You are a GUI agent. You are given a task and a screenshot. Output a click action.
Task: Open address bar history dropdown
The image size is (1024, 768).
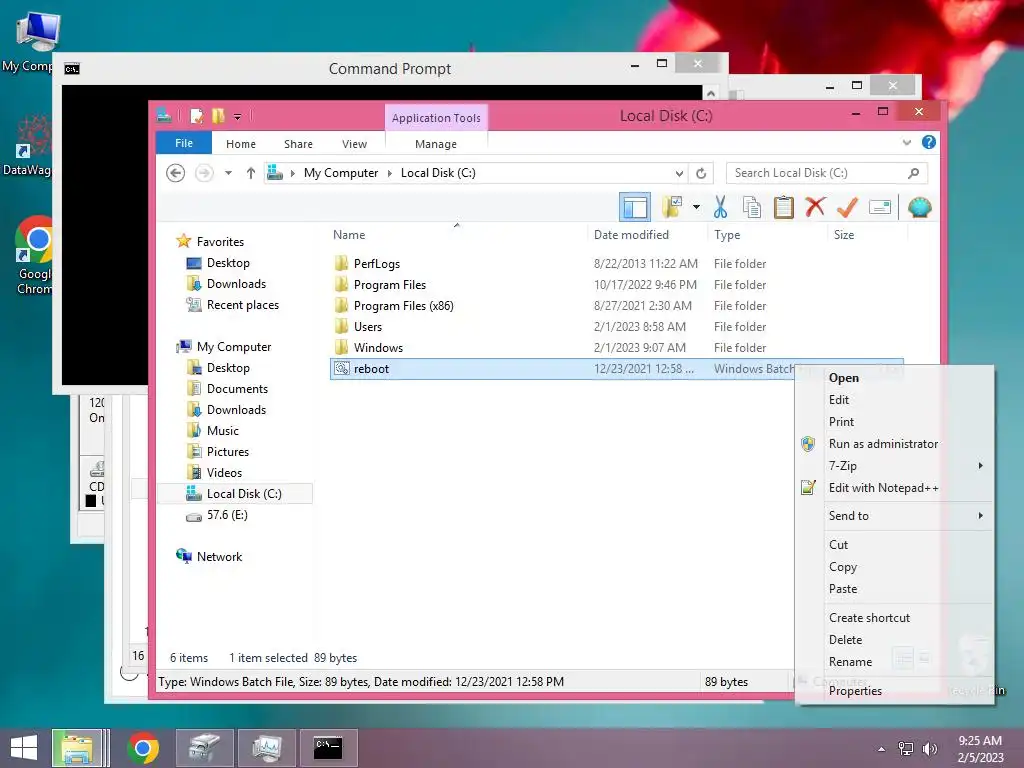(x=679, y=173)
